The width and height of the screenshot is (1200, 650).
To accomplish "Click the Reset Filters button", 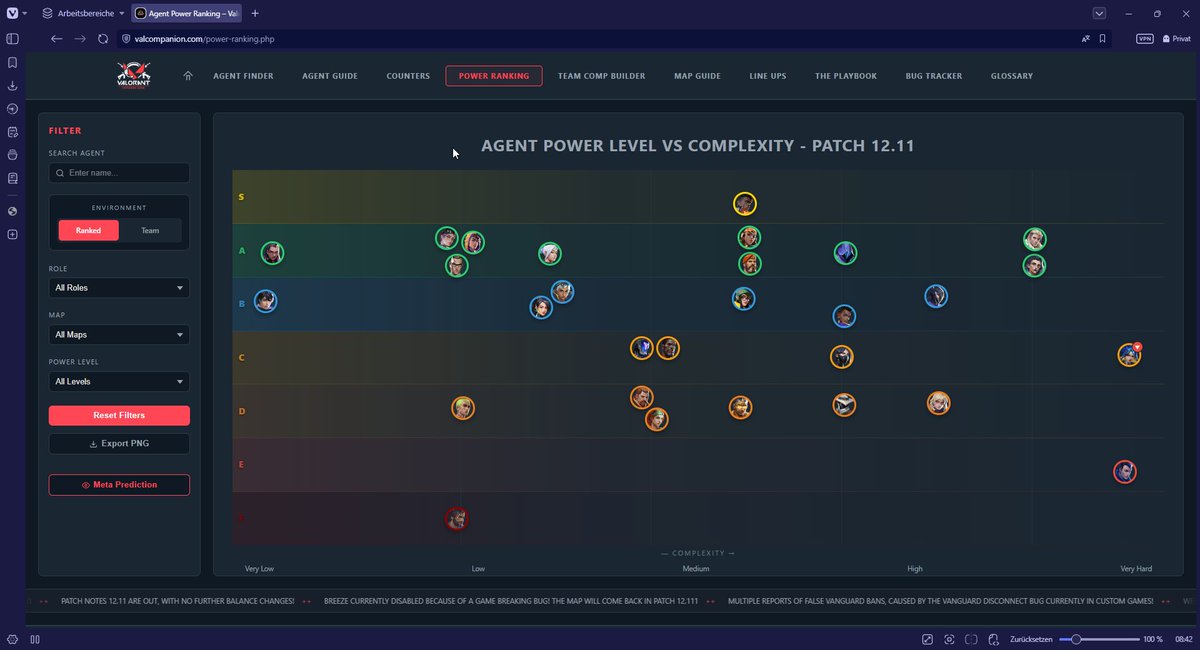I will click(119, 415).
